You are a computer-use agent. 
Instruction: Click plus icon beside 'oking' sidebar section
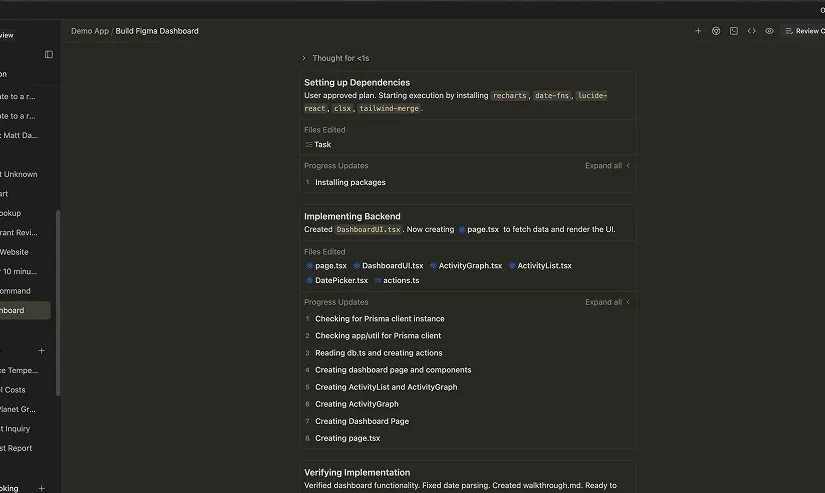click(x=42, y=488)
